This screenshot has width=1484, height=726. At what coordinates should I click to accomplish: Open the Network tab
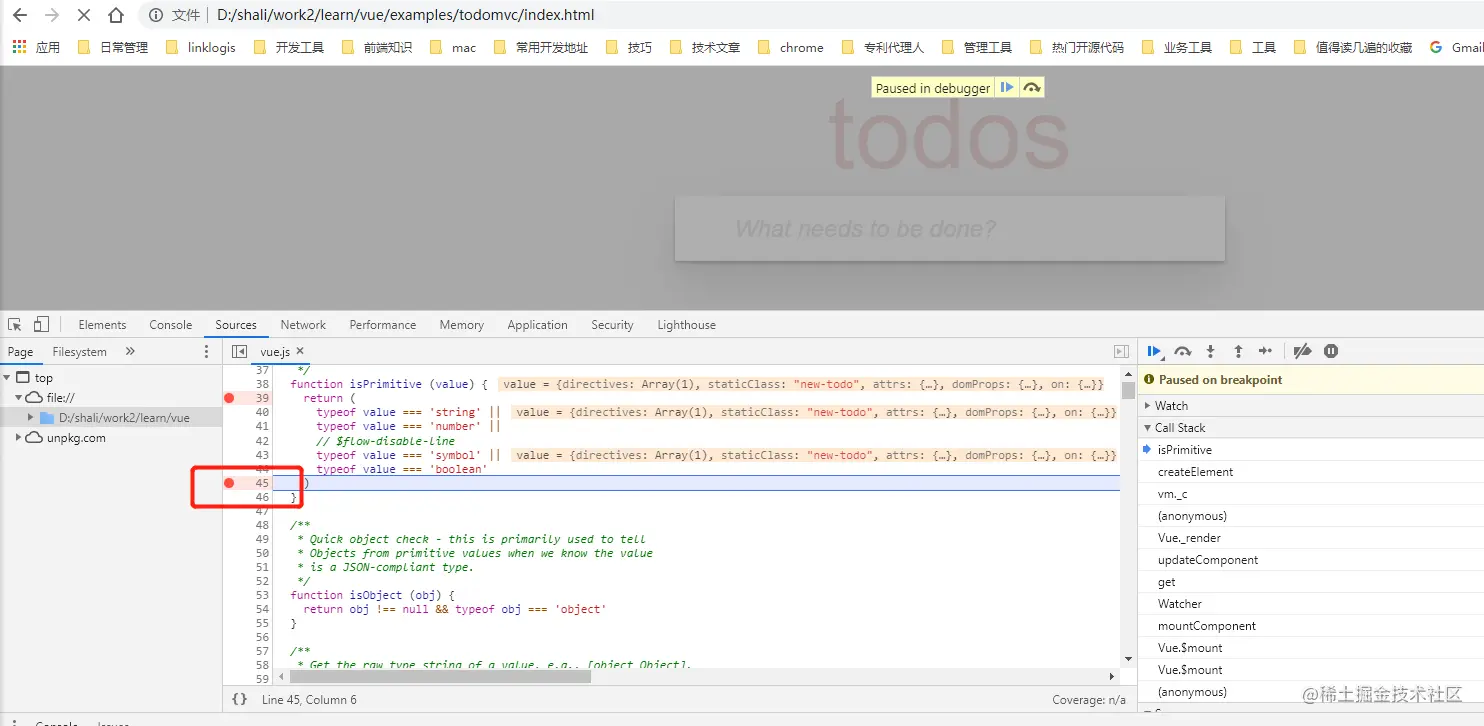[303, 324]
